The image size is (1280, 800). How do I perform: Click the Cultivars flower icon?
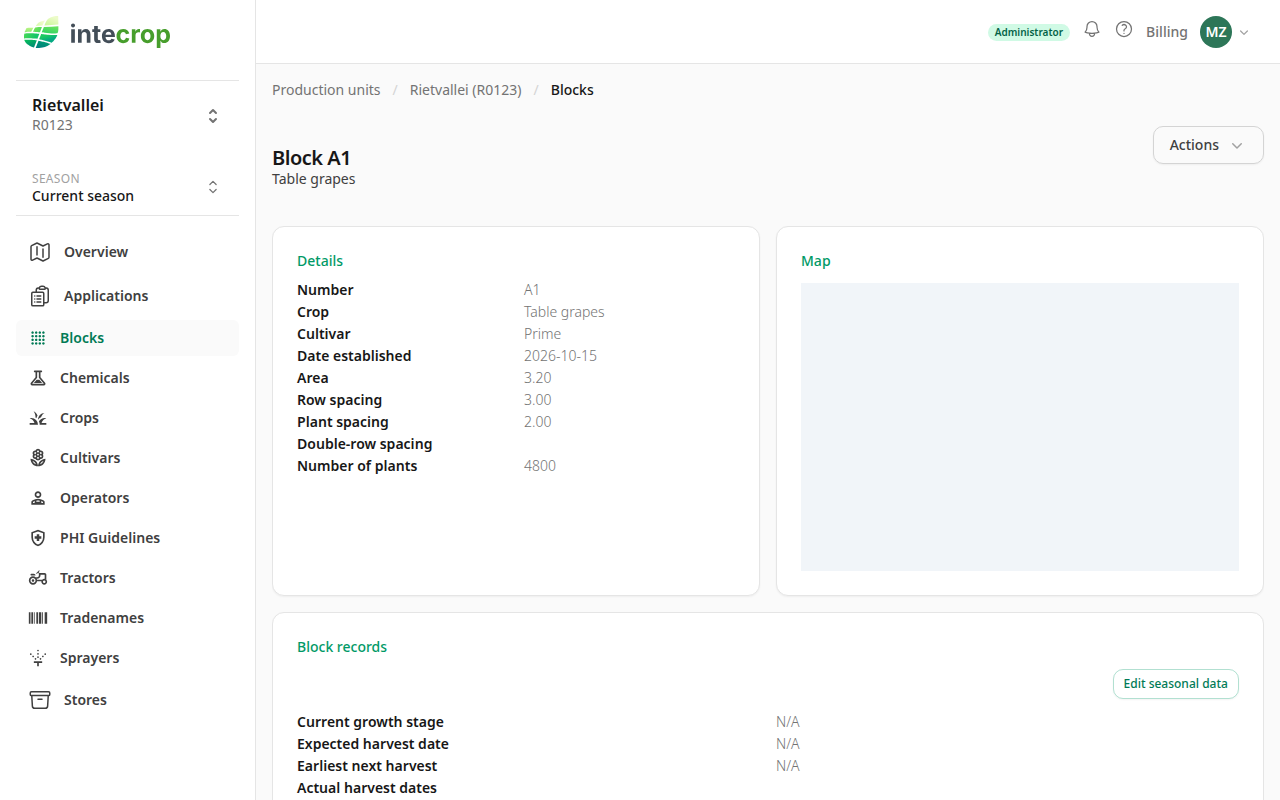(38, 458)
